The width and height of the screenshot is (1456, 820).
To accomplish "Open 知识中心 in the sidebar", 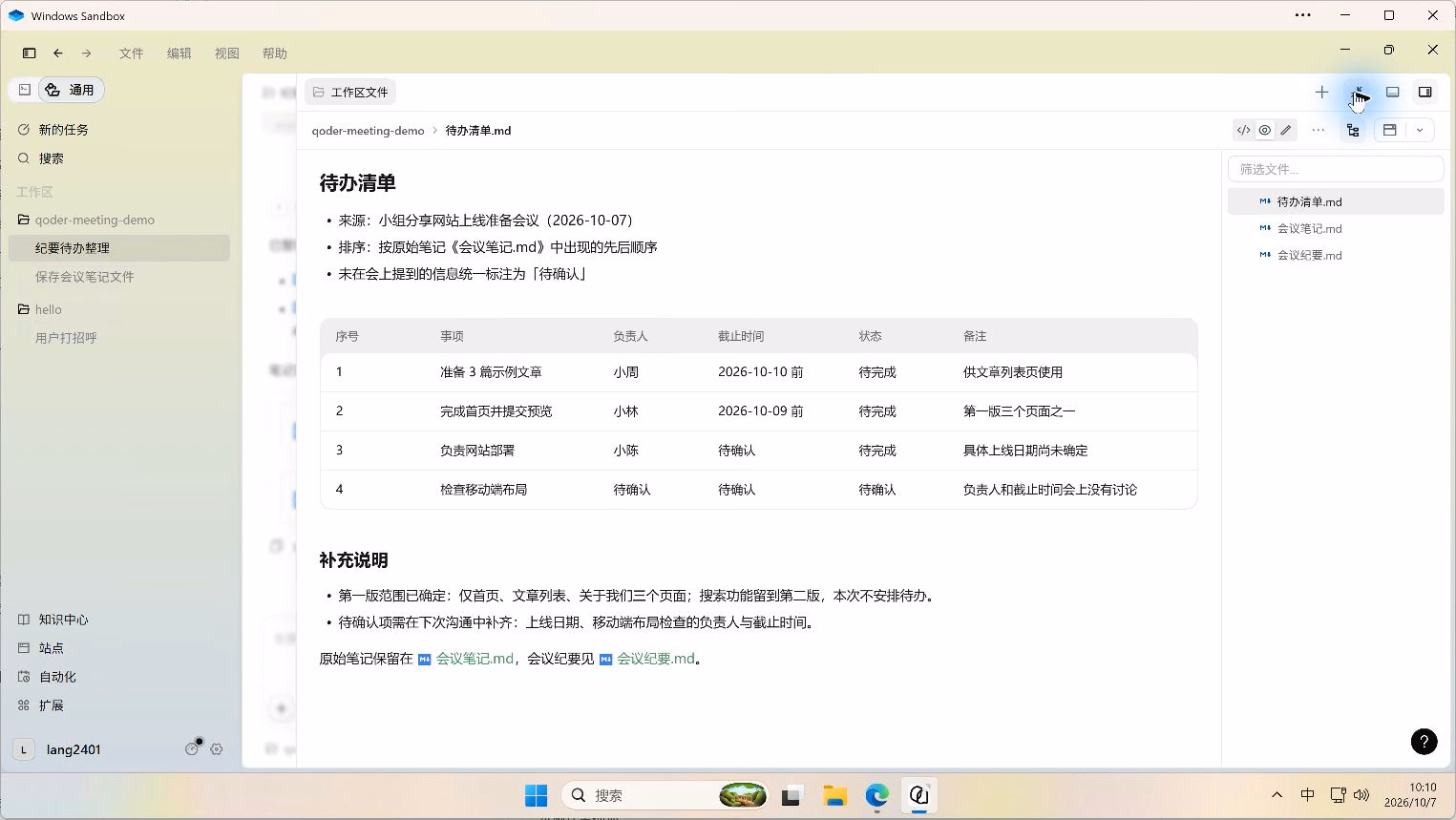I will coord(64,620).
